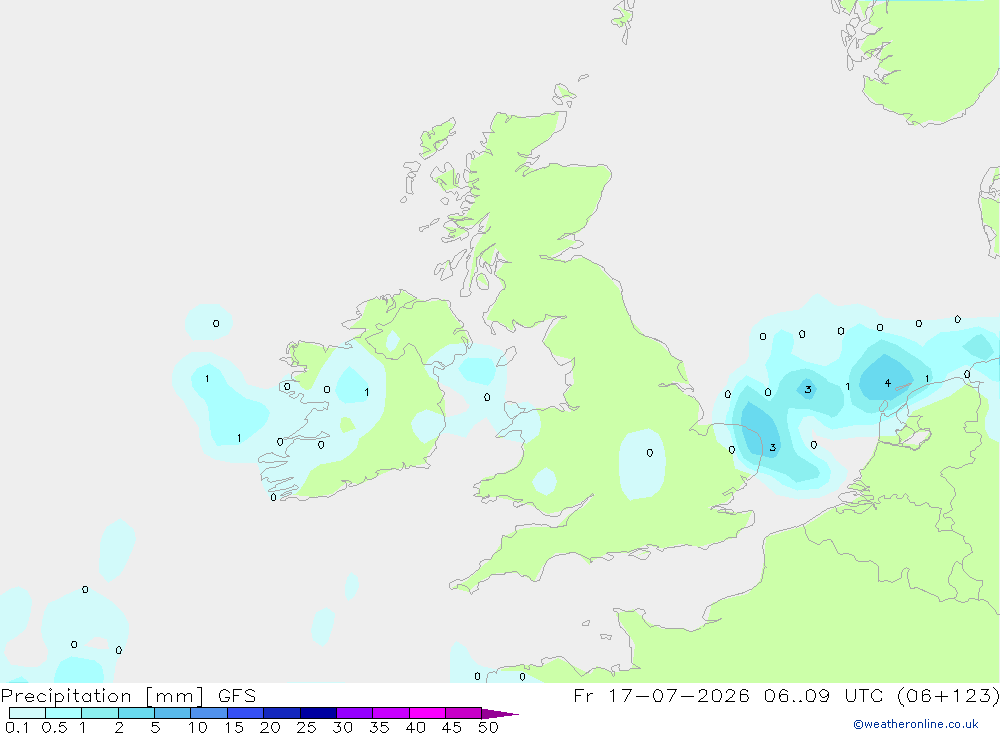
Task: Pick the 1–2 mm cyan legend swatch
Action: [x=99, y=713]
